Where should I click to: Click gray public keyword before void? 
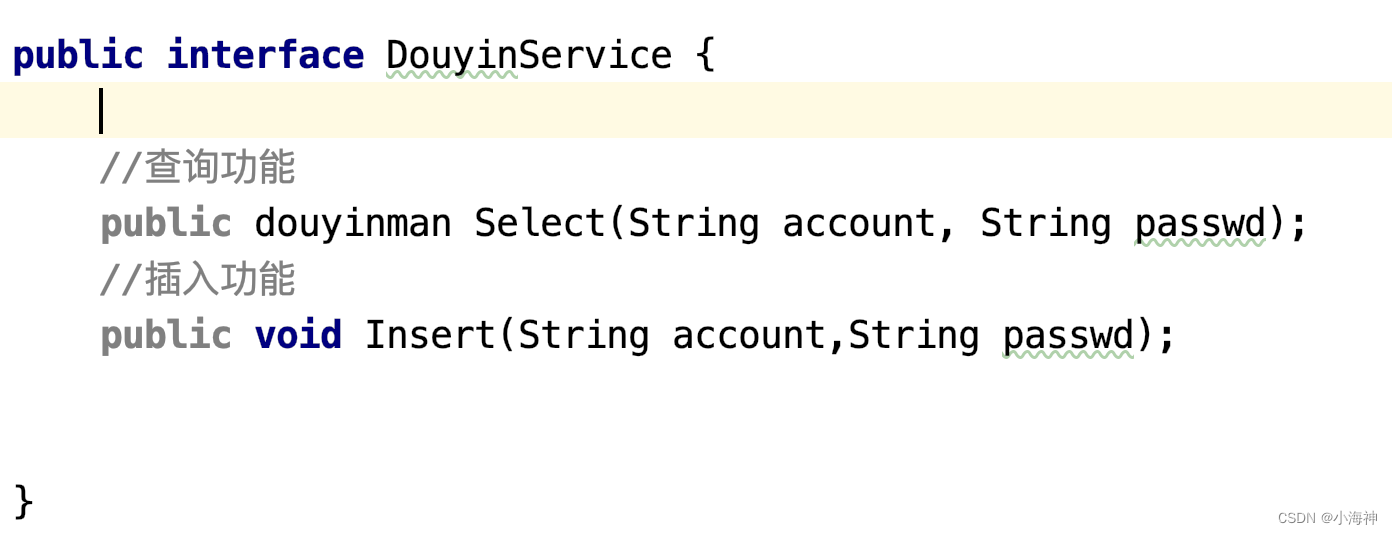coord(166,335)
